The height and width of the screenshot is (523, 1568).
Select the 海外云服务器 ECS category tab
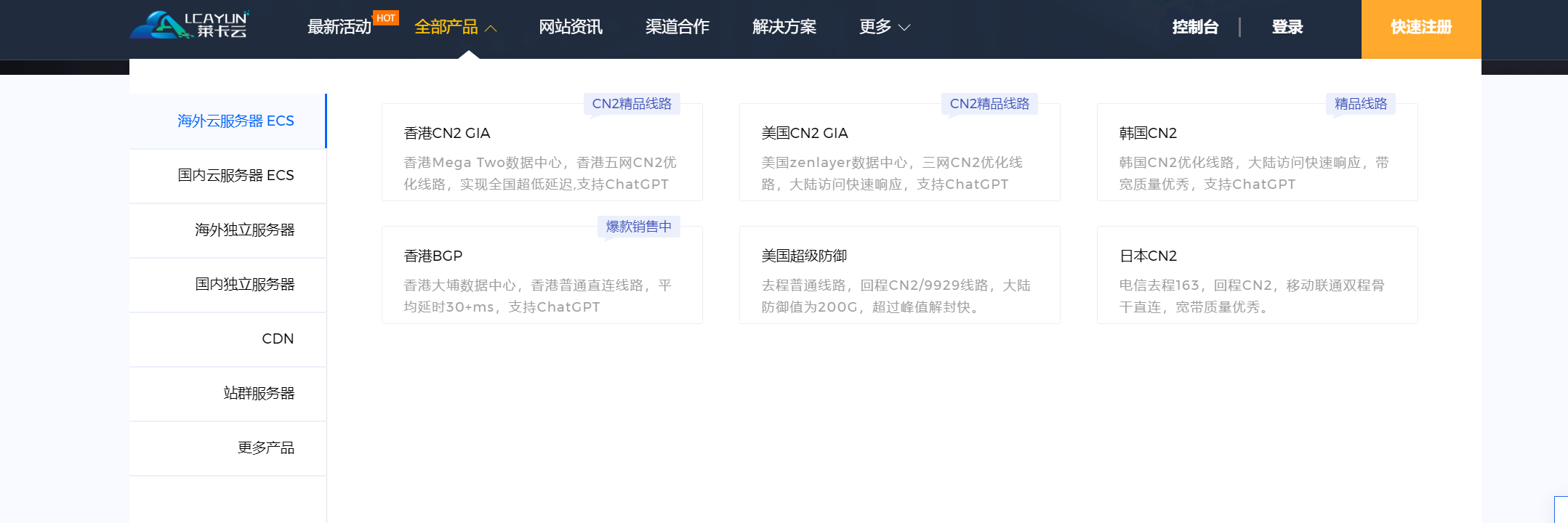(x=235, y=121)
